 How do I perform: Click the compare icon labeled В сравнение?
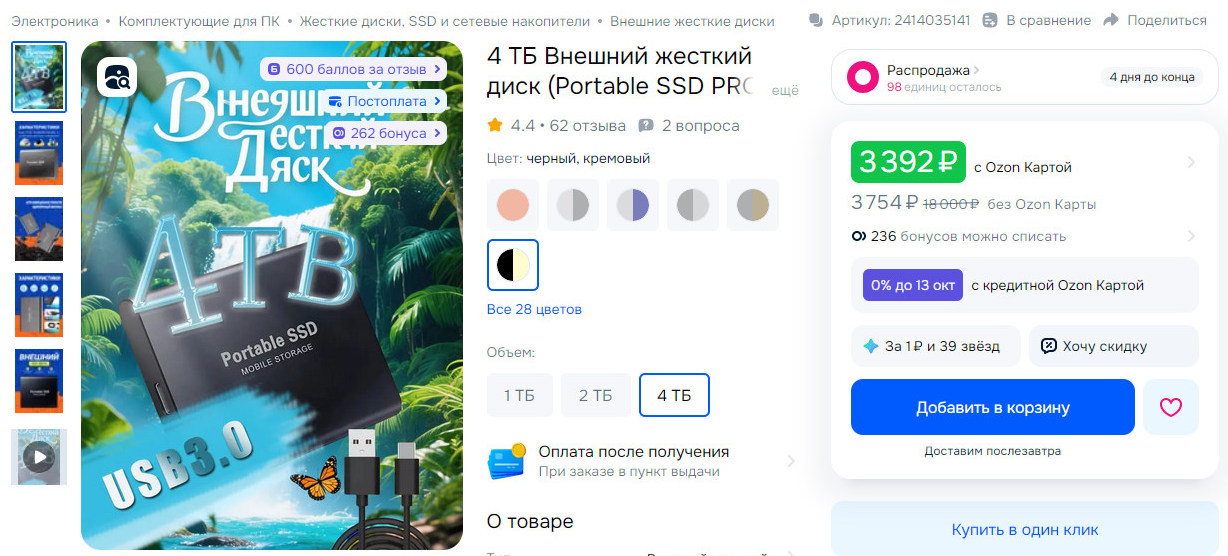[x=990, y=20]
